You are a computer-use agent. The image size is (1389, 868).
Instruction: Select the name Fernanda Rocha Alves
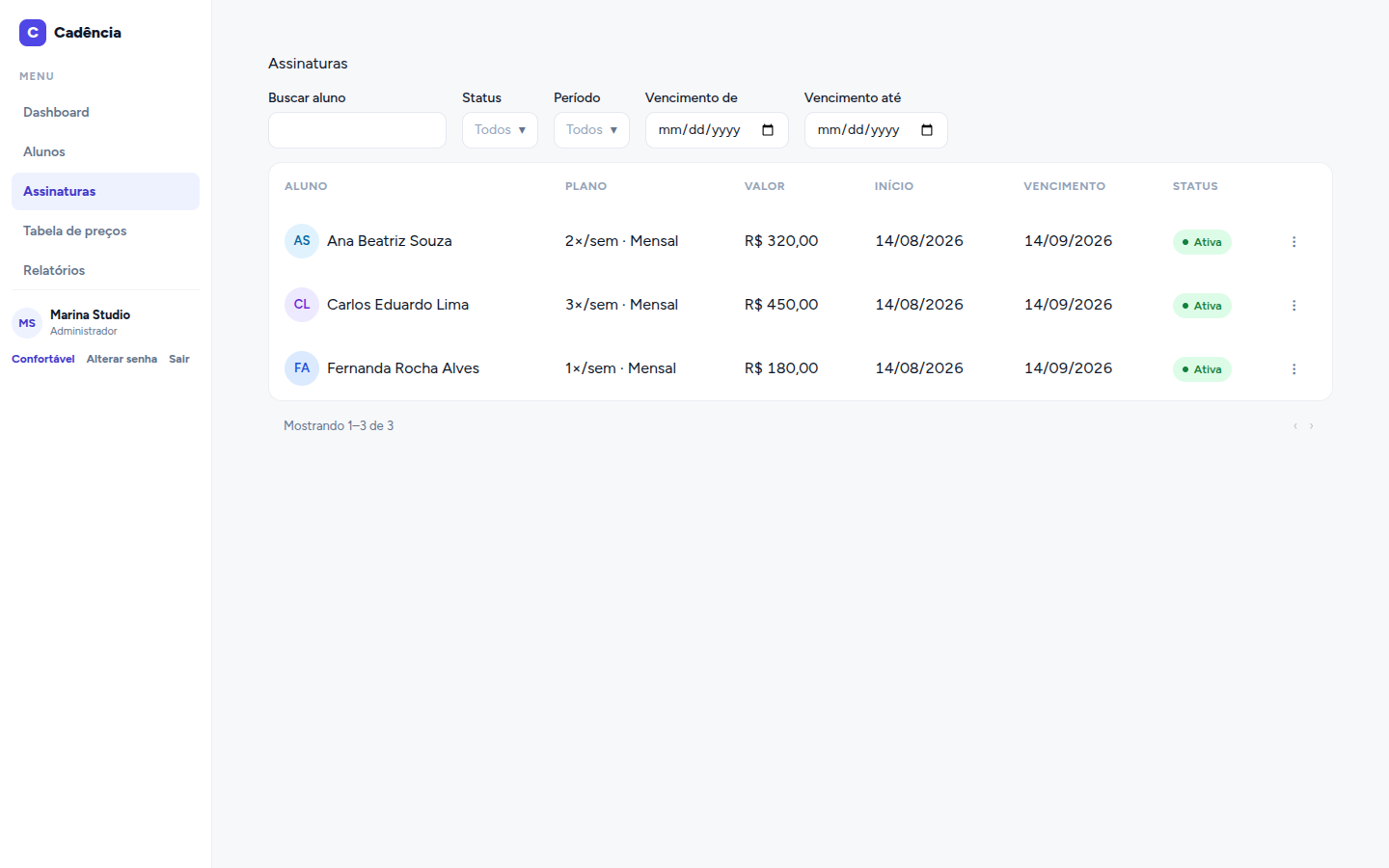click(403, 368)
